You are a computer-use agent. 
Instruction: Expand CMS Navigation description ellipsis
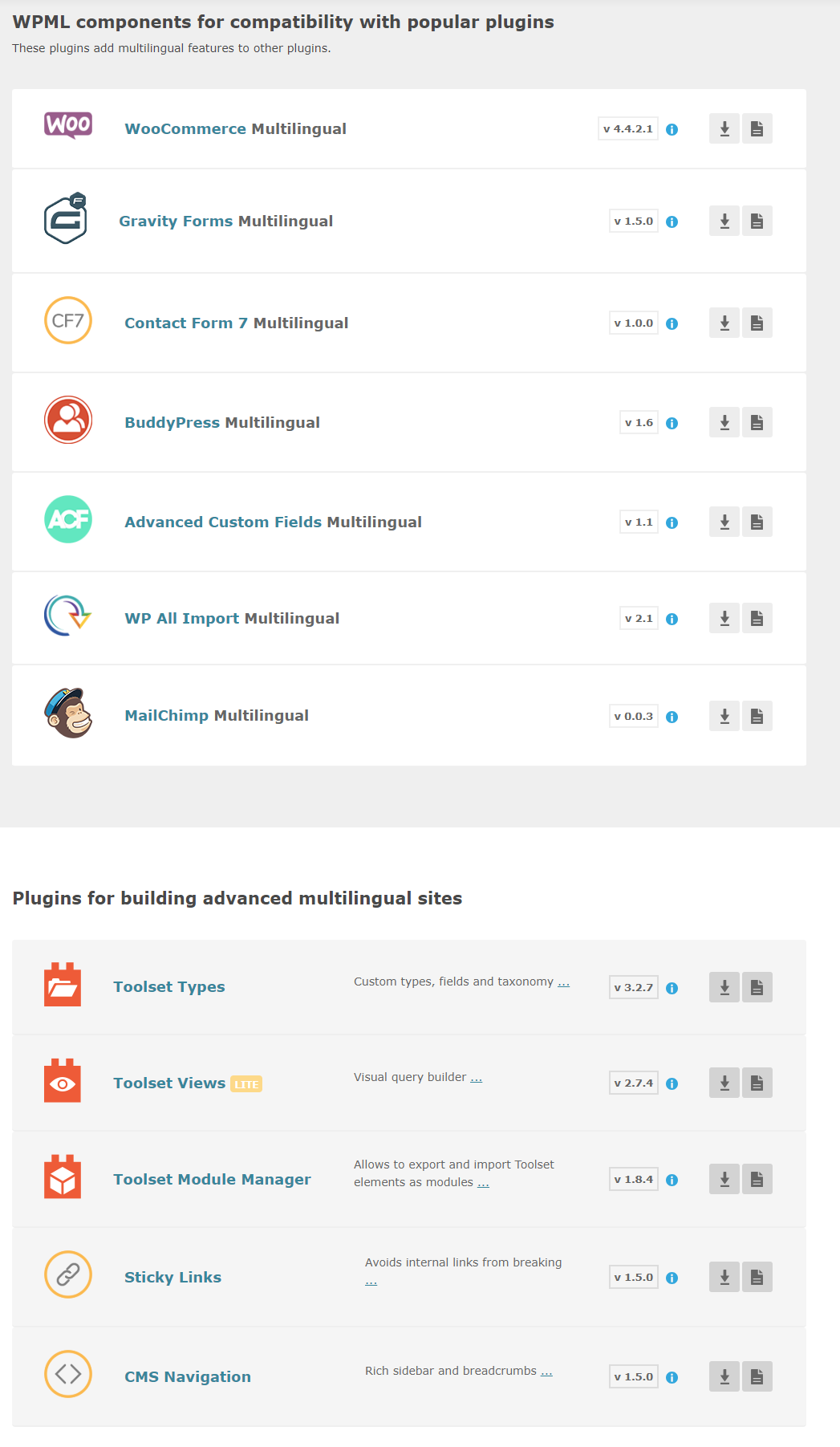546,1372
